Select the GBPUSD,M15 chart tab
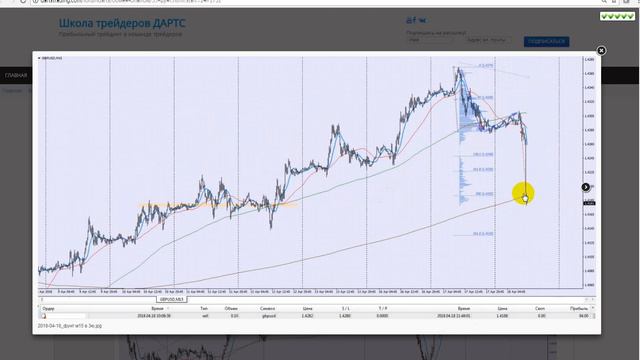 (171, 300)
